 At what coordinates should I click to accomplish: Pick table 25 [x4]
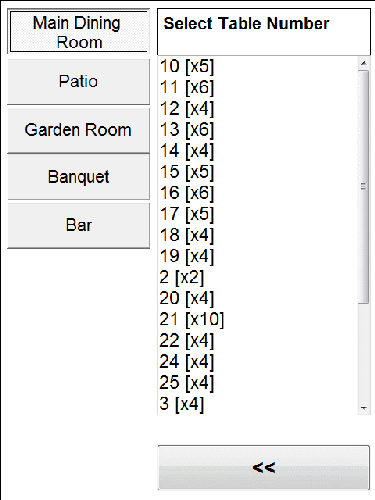pos(258,383)
